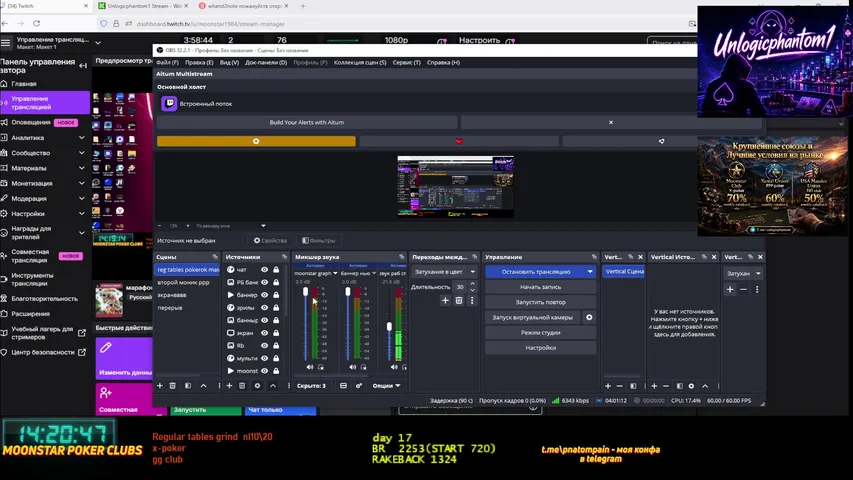
Task: Toggle visibility of the экран source
Action: tap(264, 333)
